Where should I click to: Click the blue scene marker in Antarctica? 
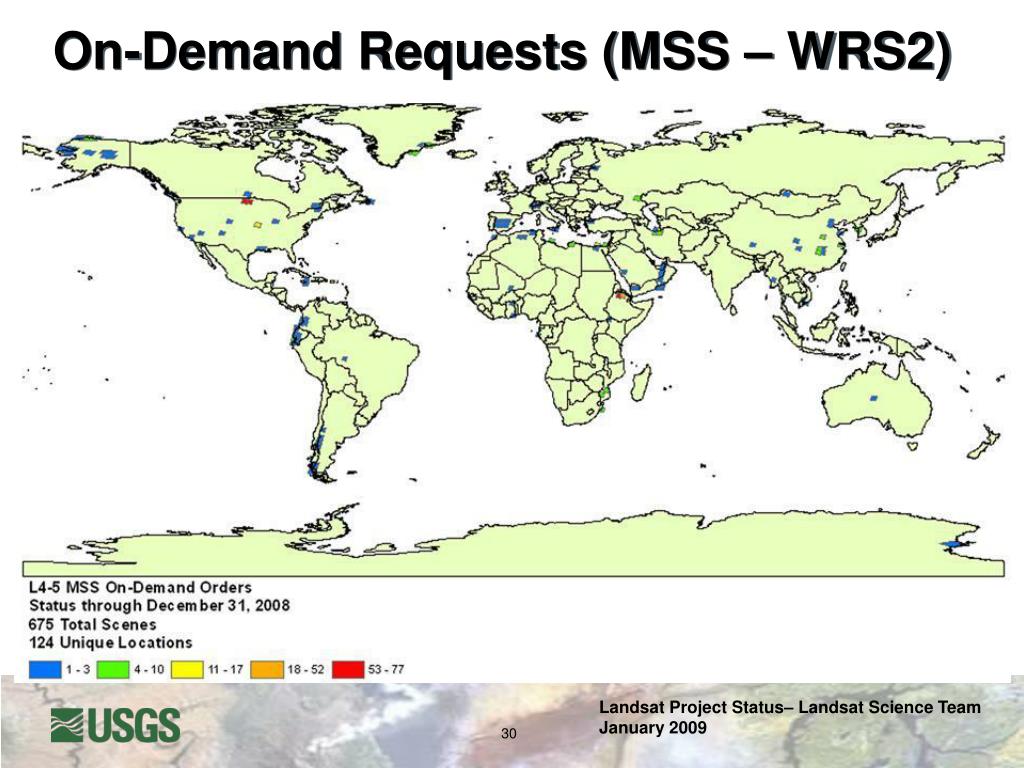pos(953,544)
